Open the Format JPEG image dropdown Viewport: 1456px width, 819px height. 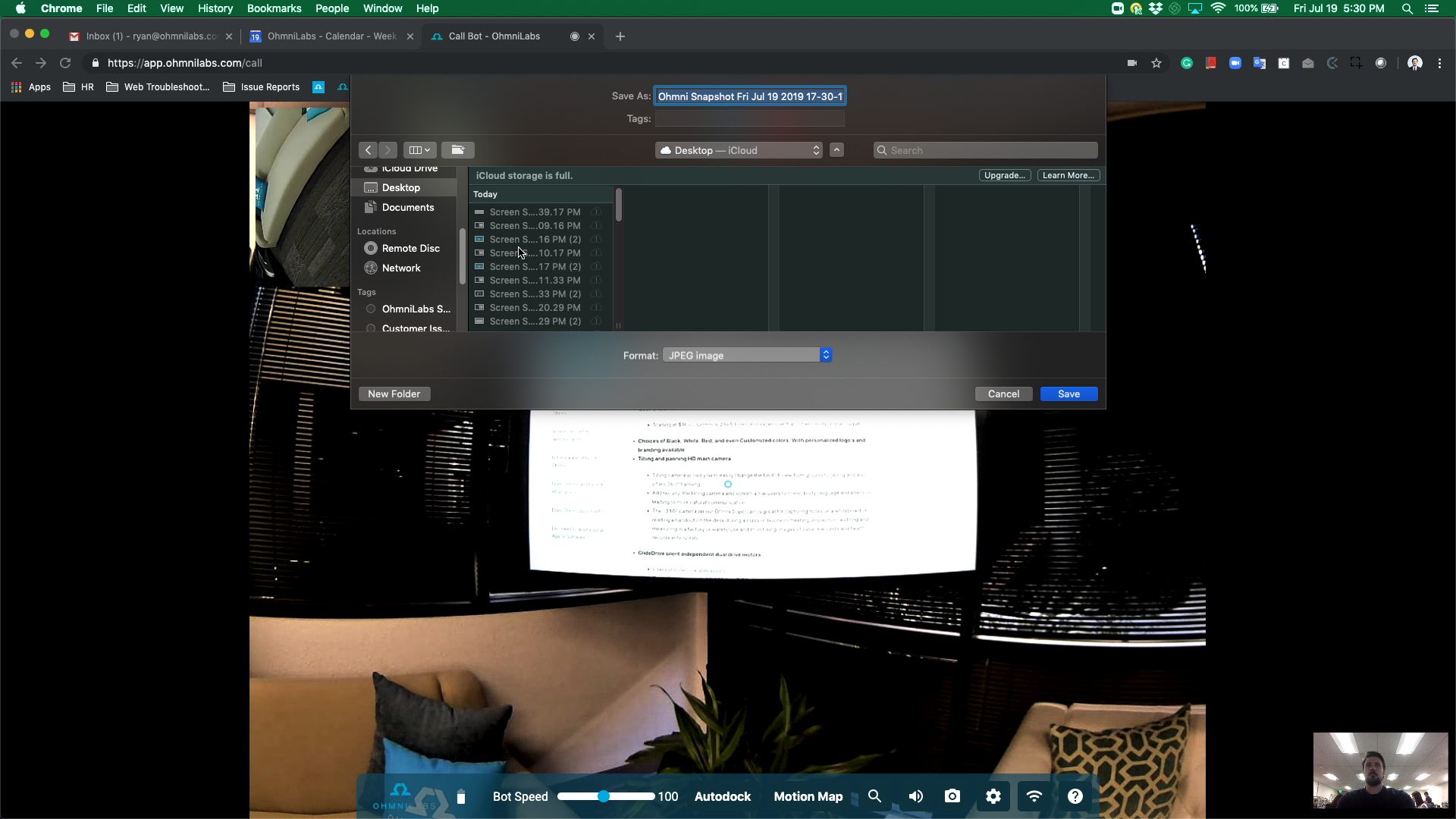pos(747,355)
